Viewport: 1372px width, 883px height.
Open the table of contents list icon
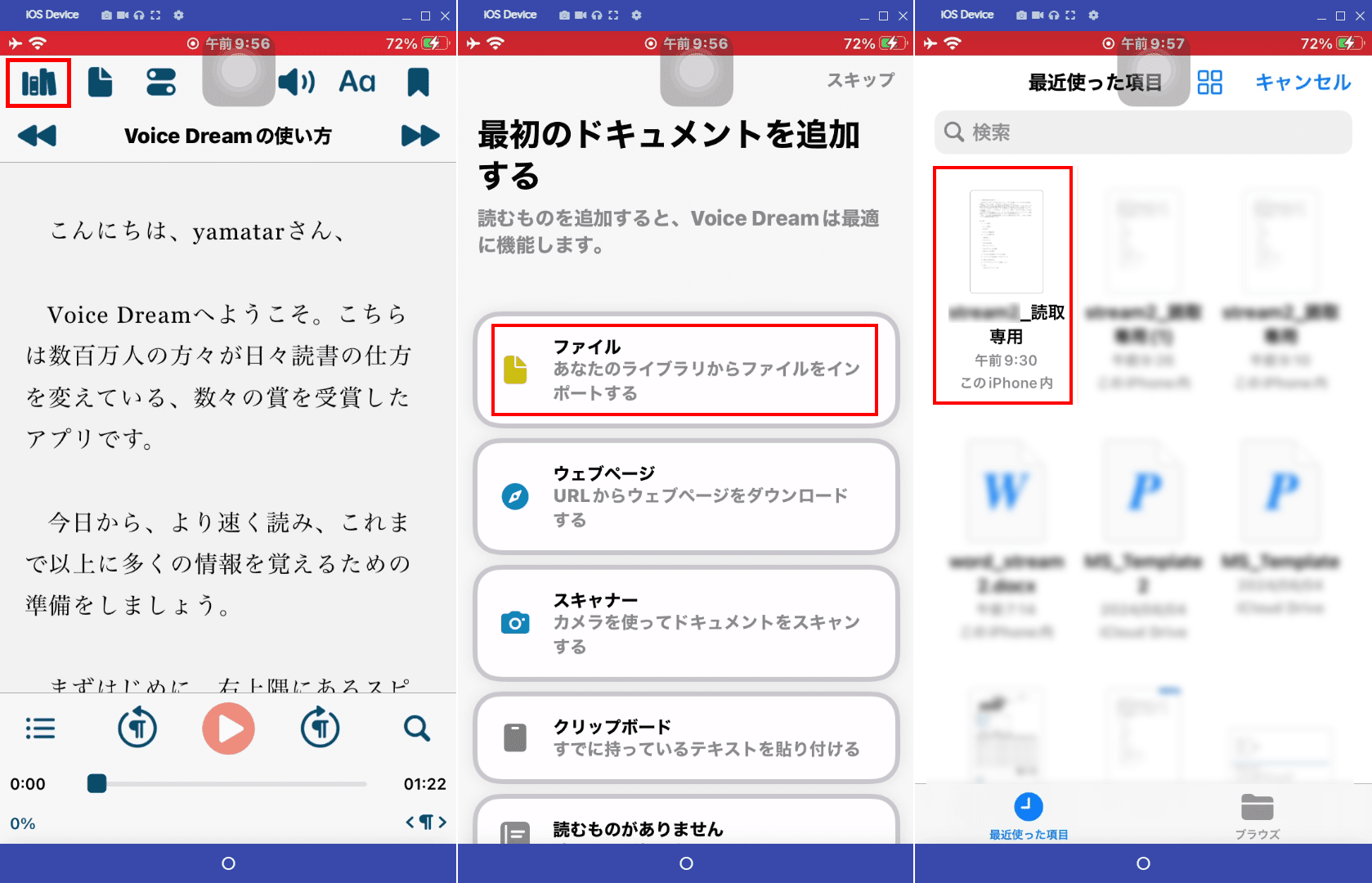tap(40, 728)
